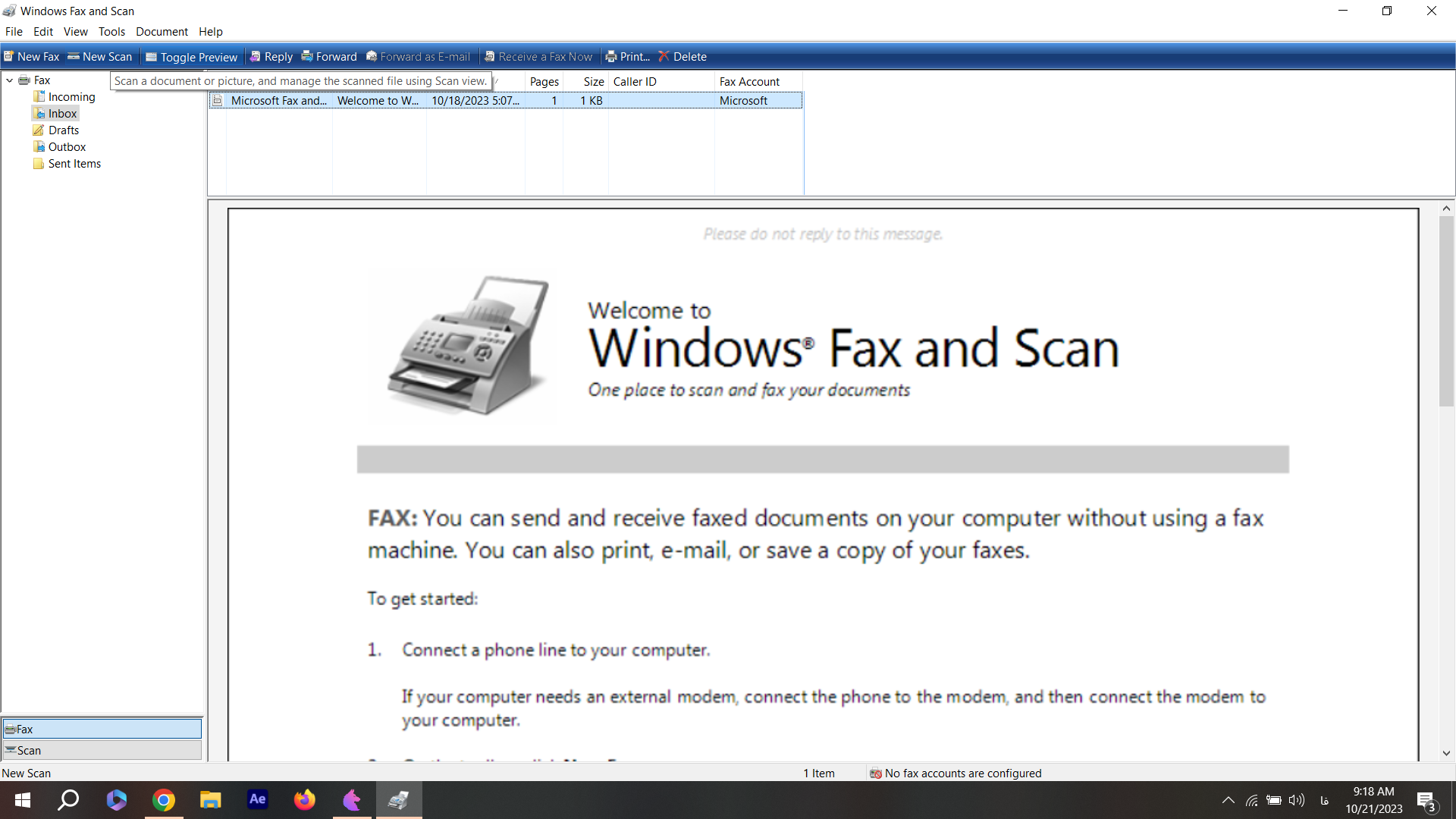The height and width of the screenshot is (819, 1456).
Task: Click Receive a Fax Now
Action: tap(538, 57)
